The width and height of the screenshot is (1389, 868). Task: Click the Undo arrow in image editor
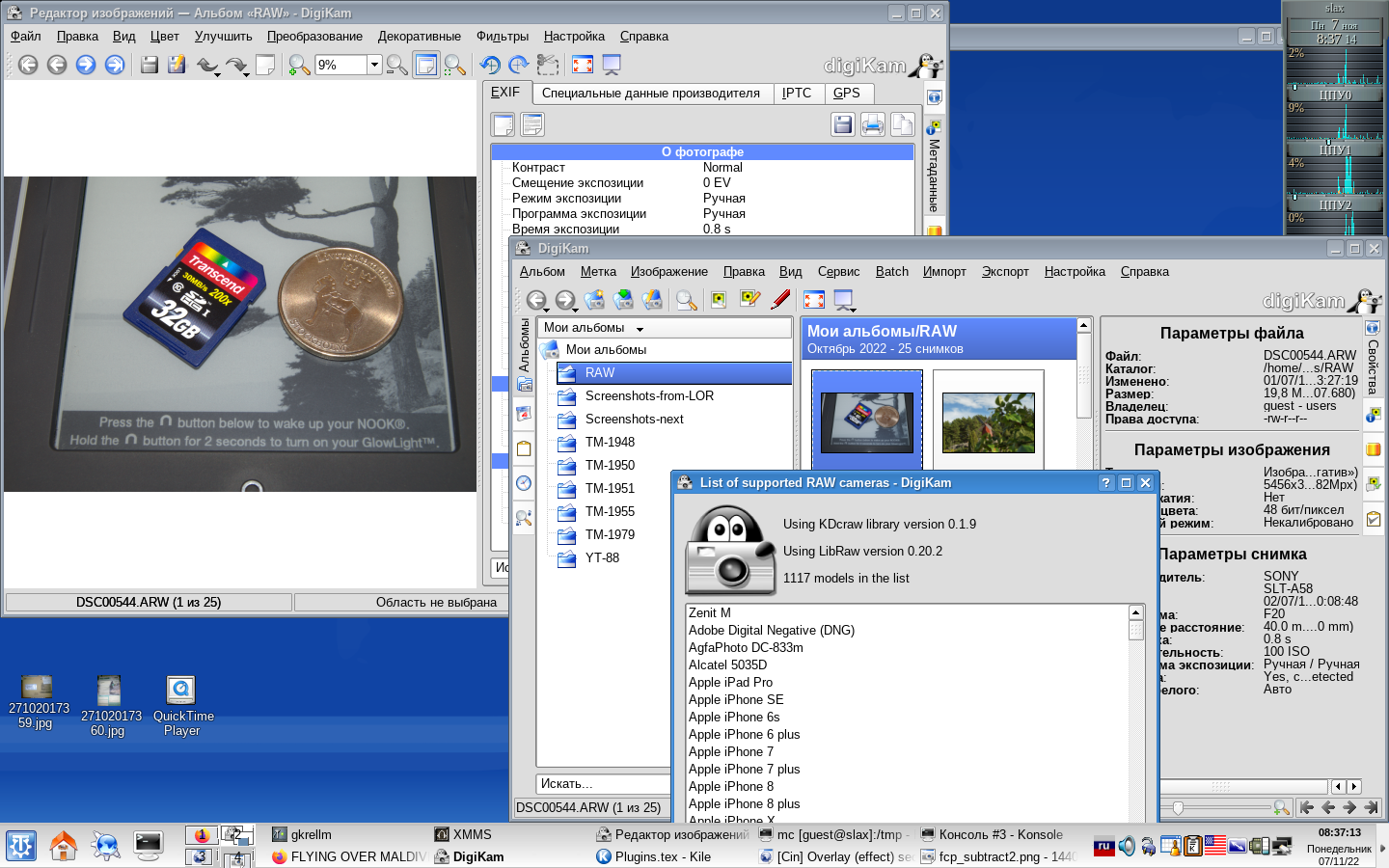click(208, 65)
